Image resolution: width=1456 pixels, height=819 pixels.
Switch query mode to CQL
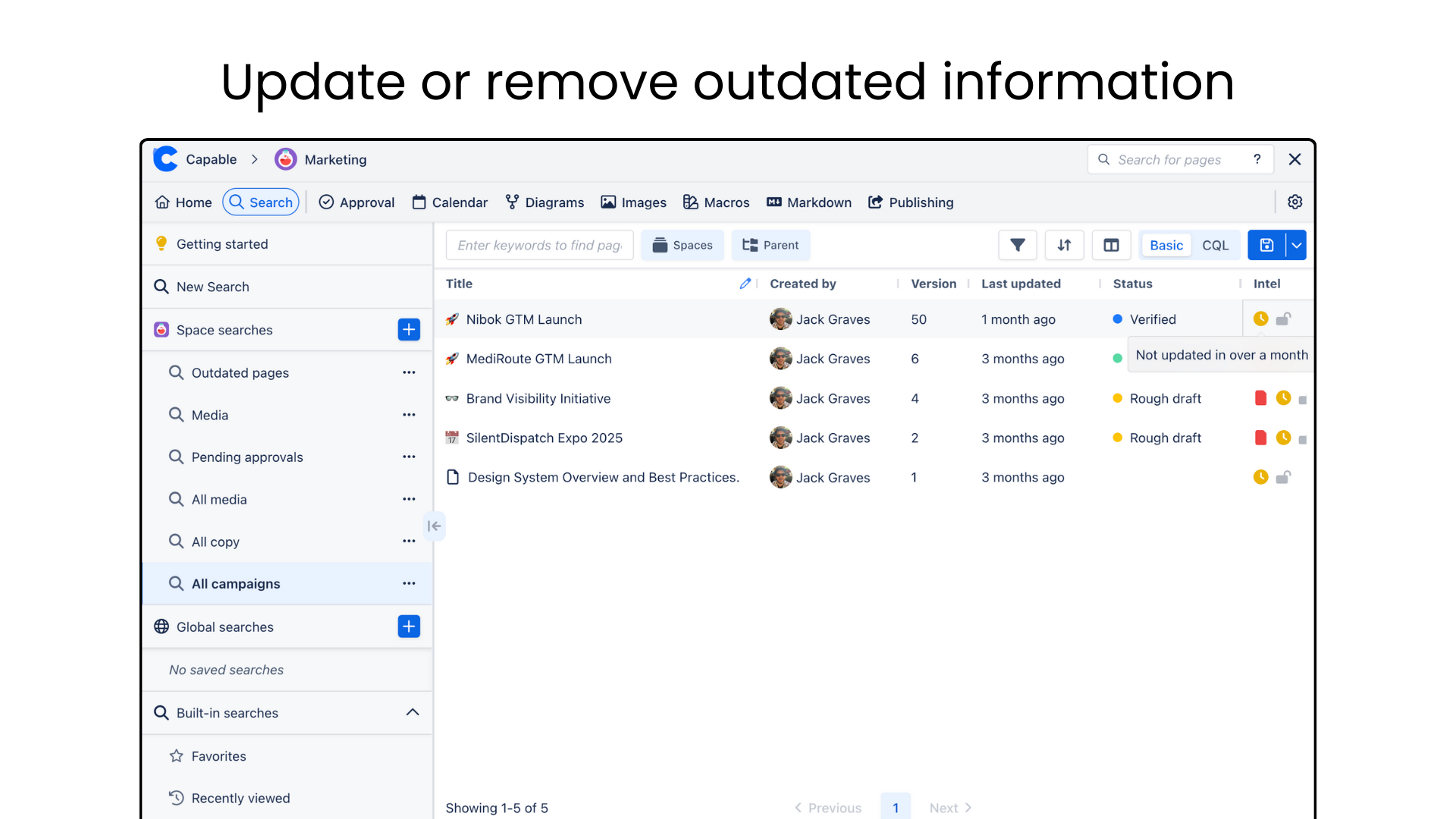coord(1215,245)
